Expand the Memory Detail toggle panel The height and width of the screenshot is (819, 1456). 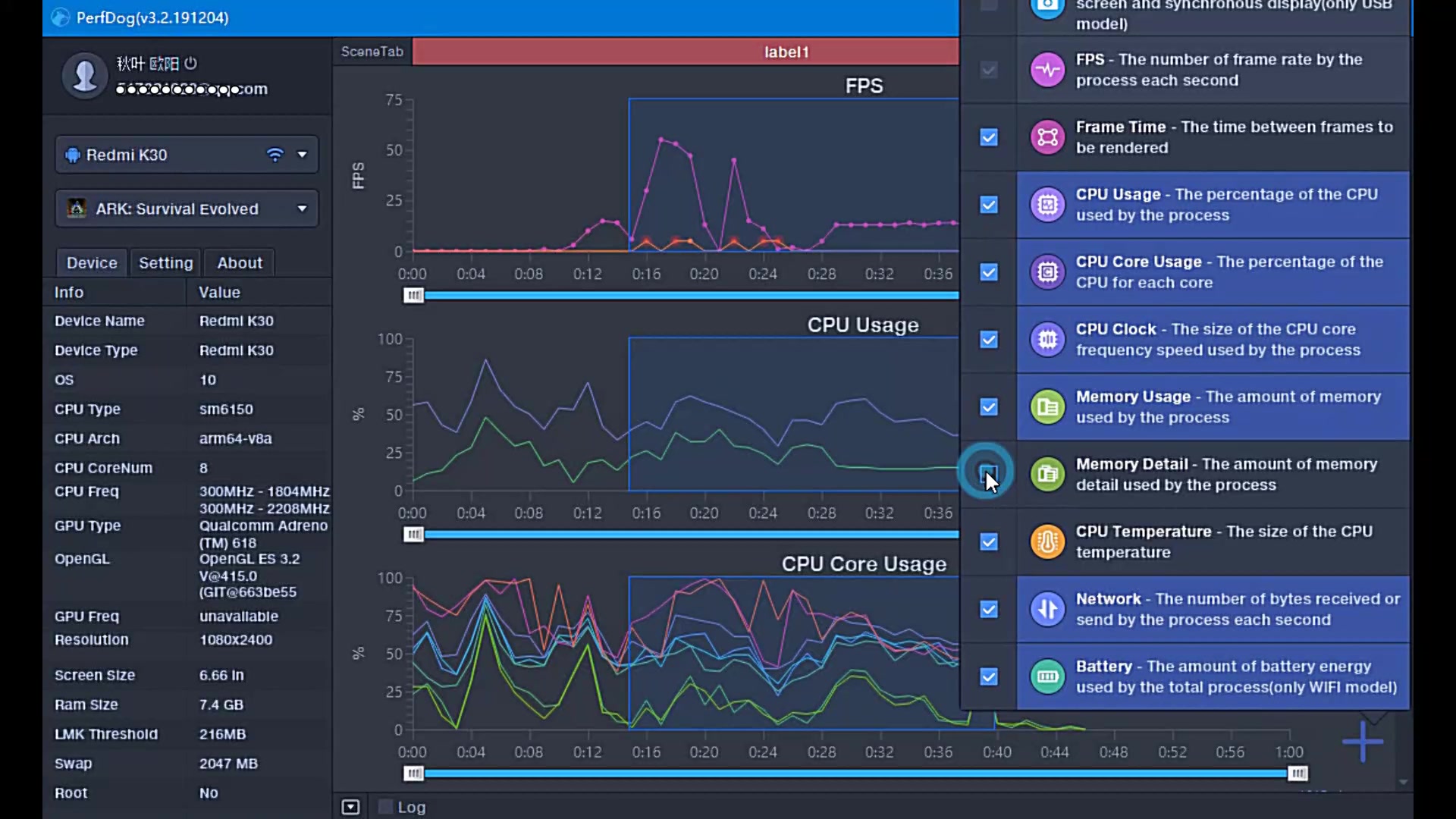(988, 474)
